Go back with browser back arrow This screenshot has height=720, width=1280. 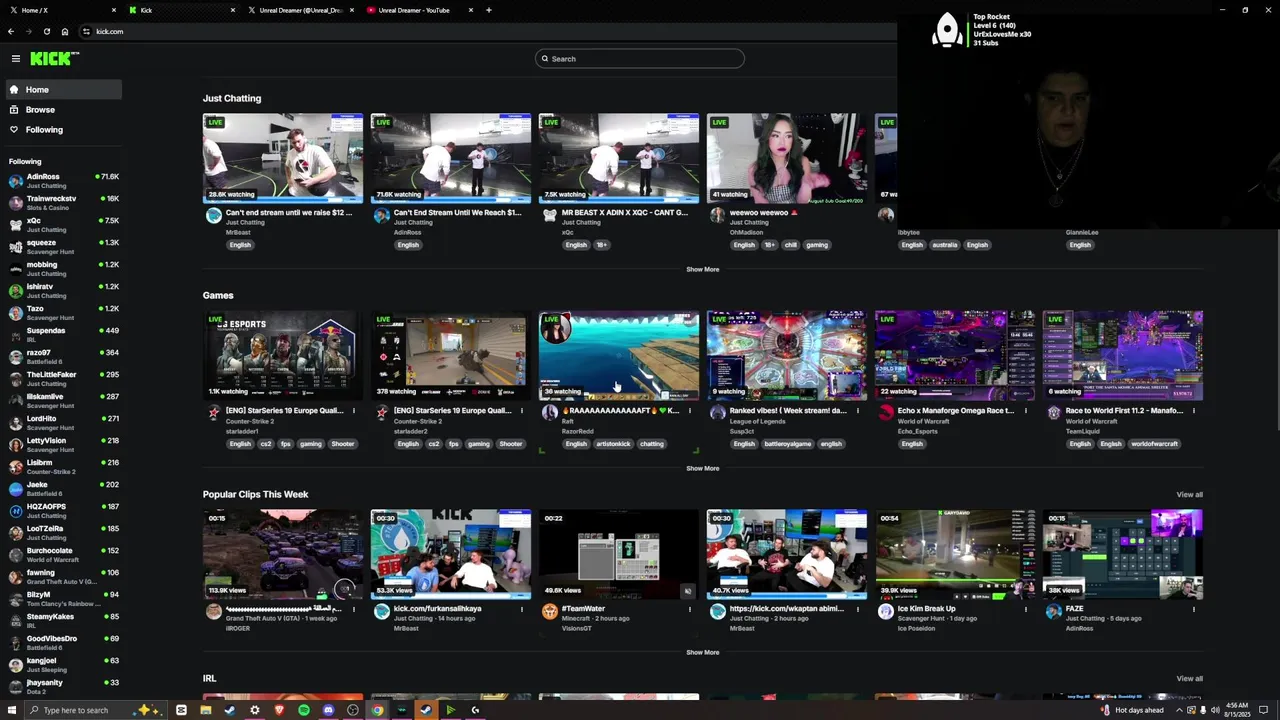coord(11,31)
